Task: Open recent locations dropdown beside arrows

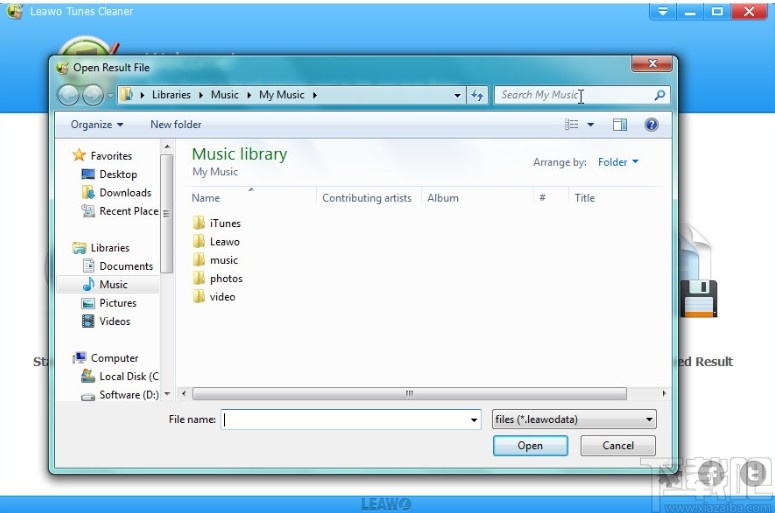Action: (110, 95)
